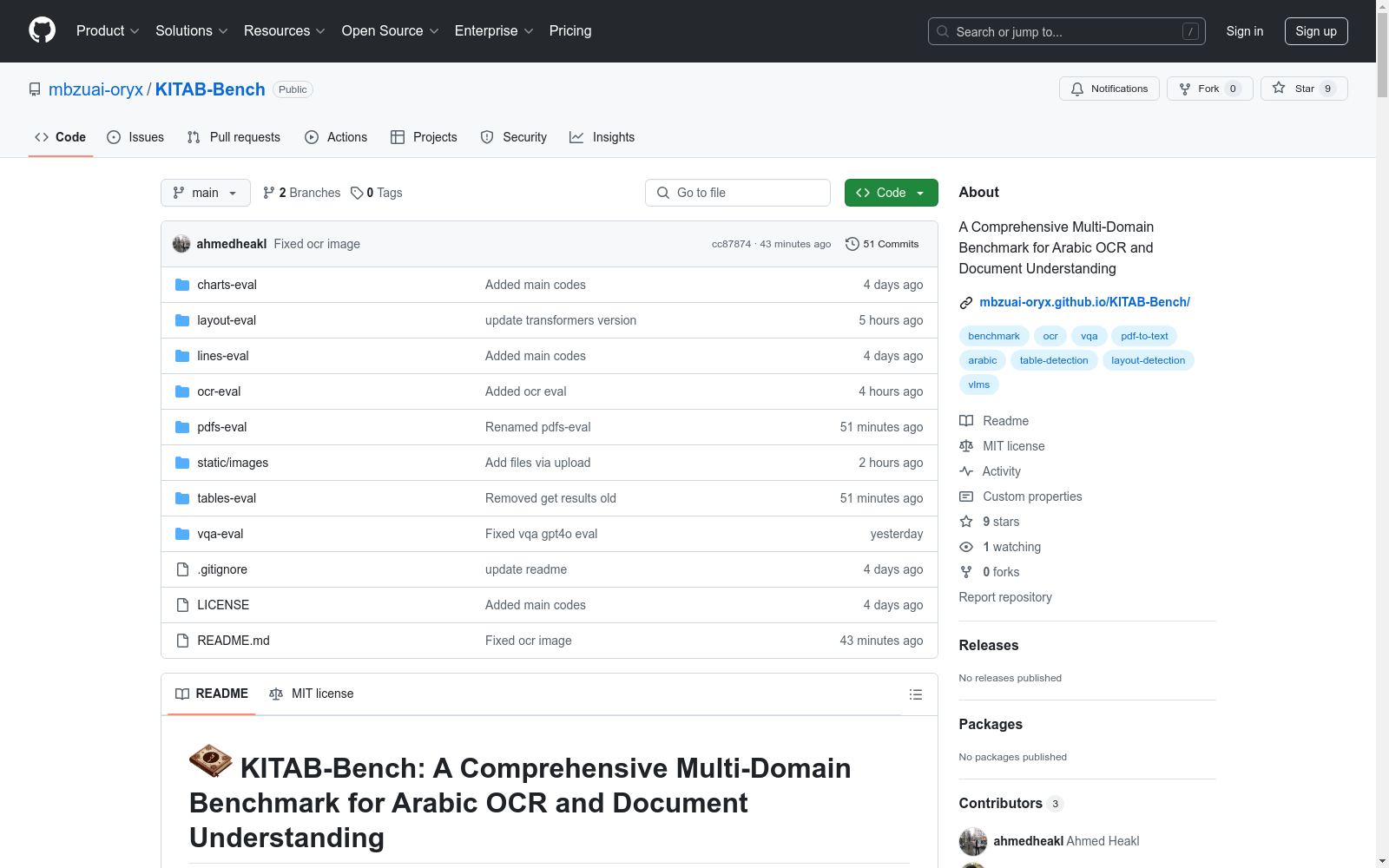Image resolution: width=1389 pixels, height=868 pixels.
Task: Click the README.md file icon
Action: point(182,641)
